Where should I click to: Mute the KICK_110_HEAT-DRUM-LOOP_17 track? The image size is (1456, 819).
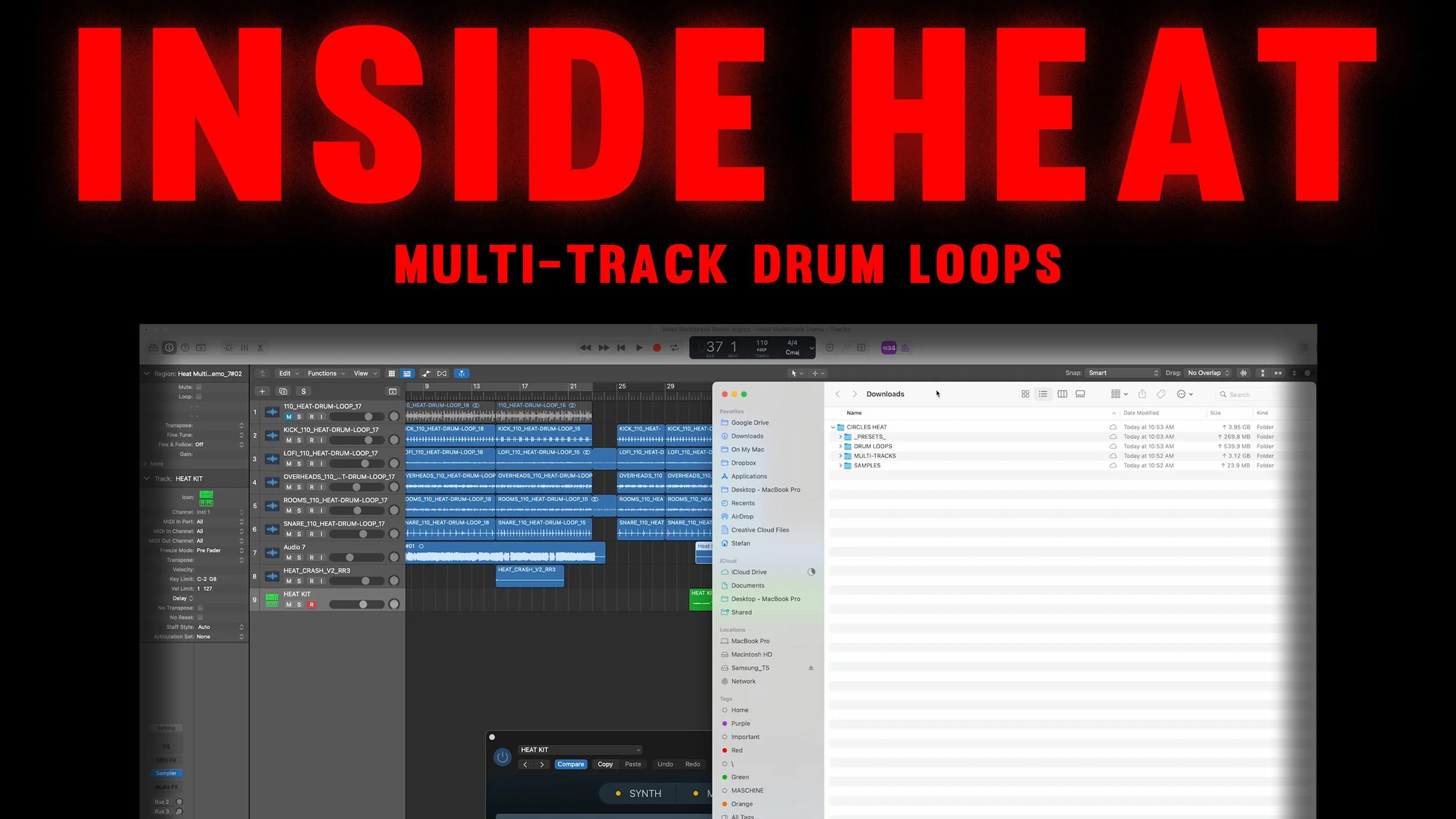click(x=288, y=440)
